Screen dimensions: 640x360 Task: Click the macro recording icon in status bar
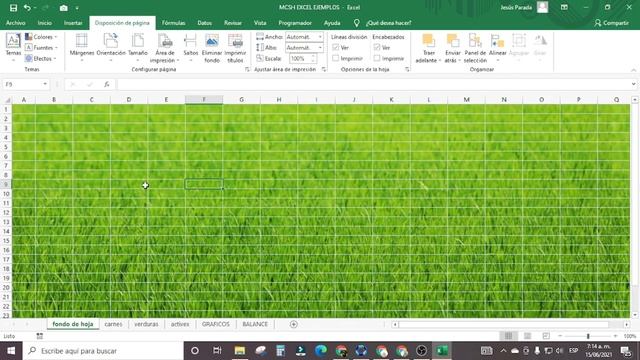coord(40,336)
